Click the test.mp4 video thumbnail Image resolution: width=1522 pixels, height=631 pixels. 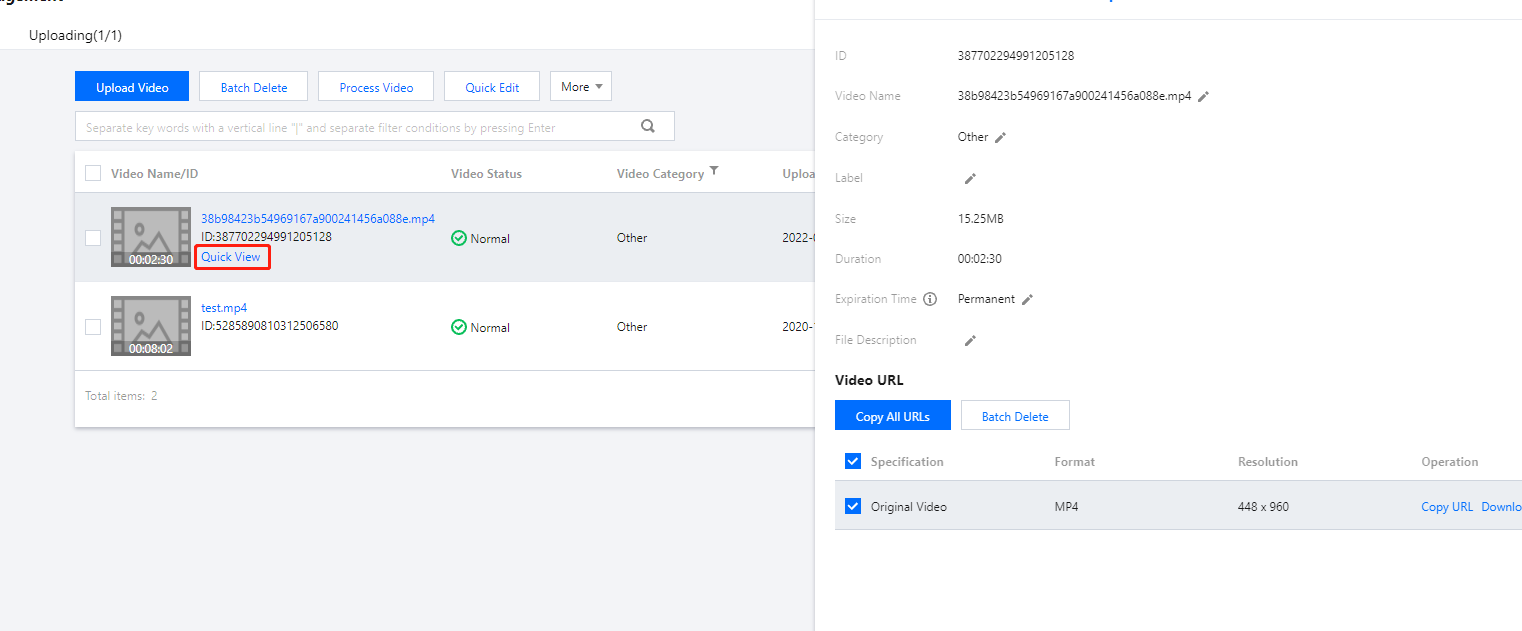pos(151,326)
